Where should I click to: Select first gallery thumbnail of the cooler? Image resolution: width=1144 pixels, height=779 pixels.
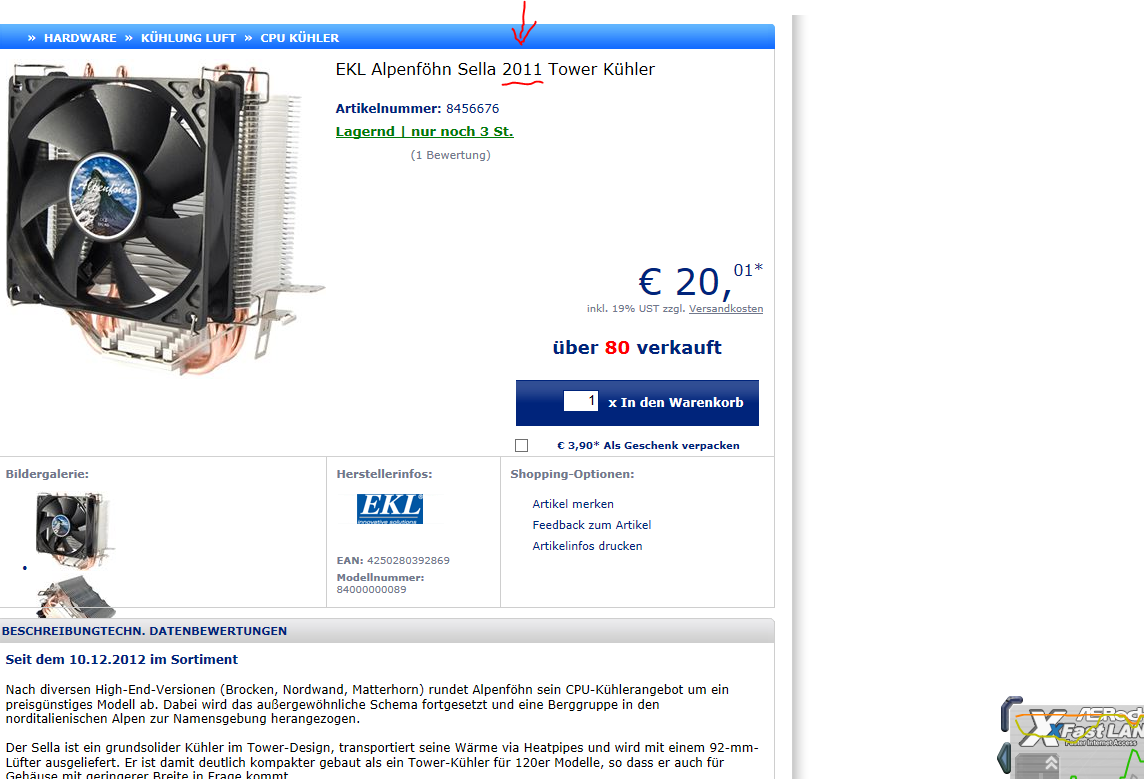click(x=74, y=531)
